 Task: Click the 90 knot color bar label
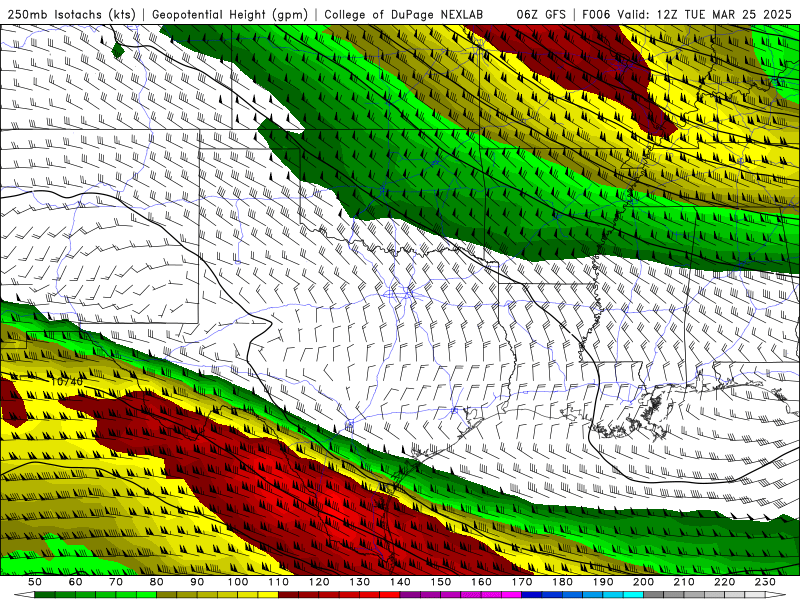pos(197,582)
